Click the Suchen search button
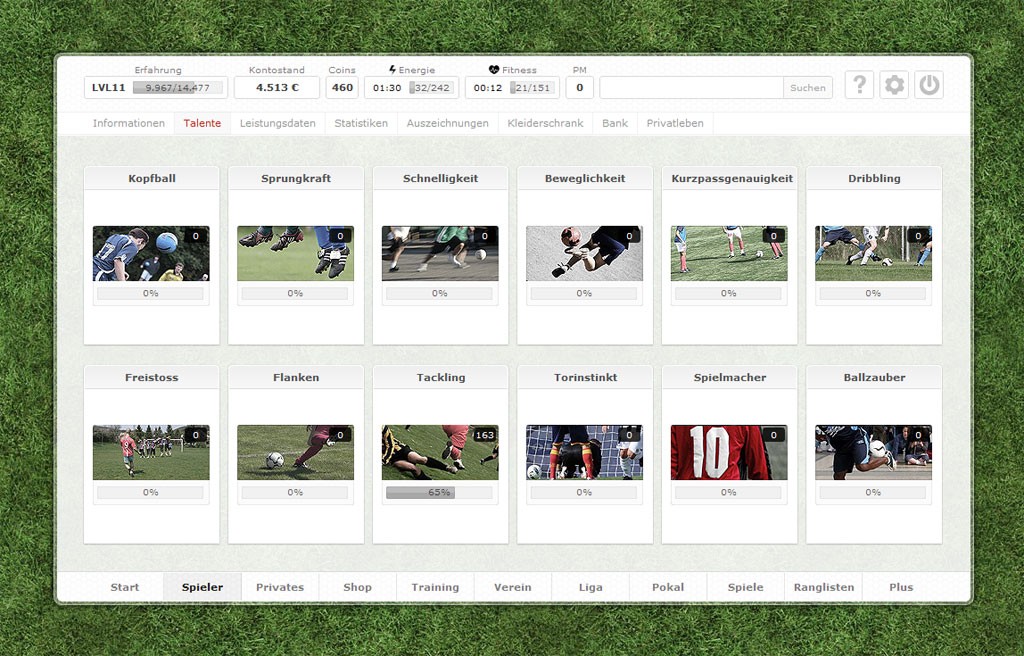Viewport: 1024px width, 656px height. coord(808,88)
